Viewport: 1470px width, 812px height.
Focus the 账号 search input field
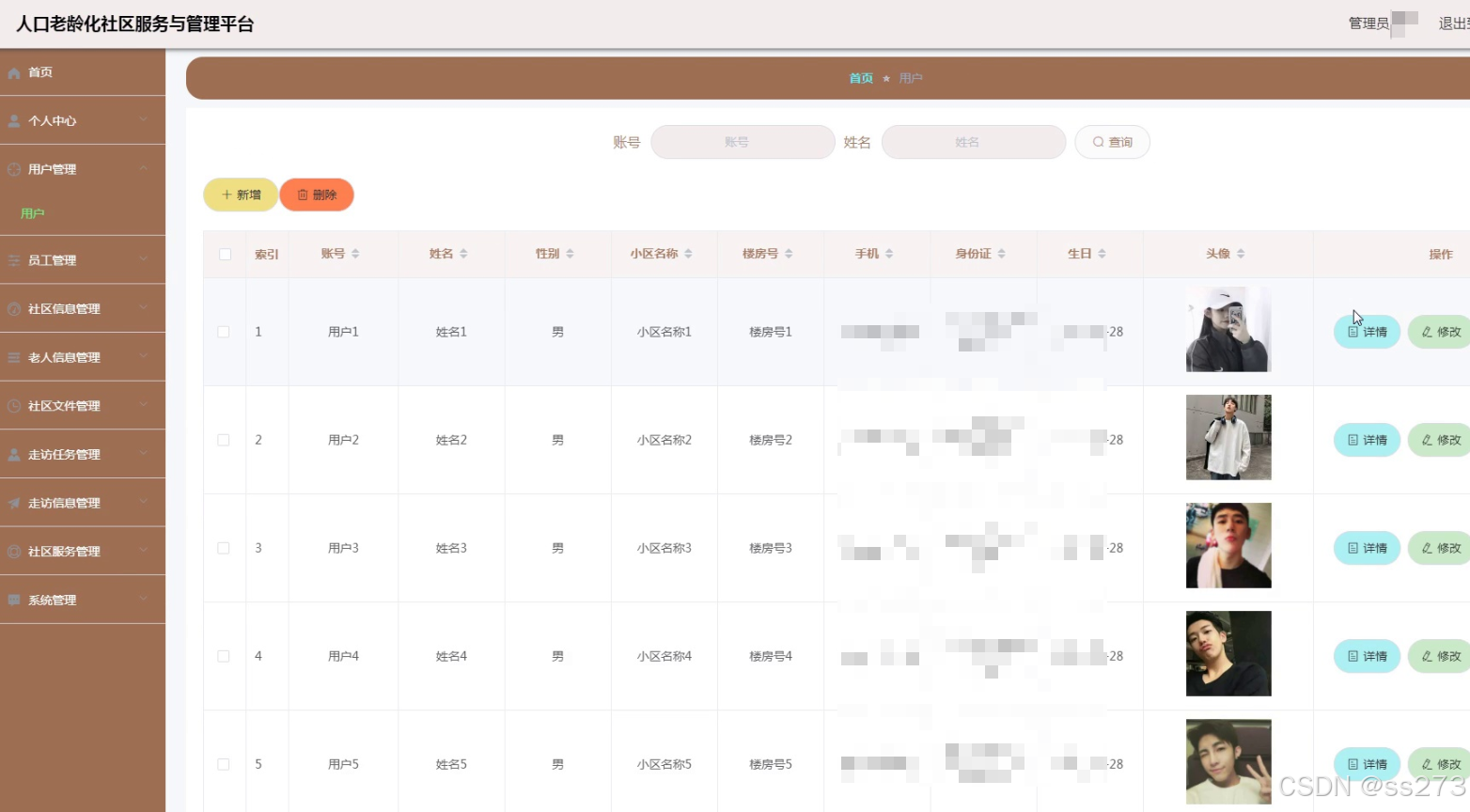pyautogui.click(x=743, y=142)
